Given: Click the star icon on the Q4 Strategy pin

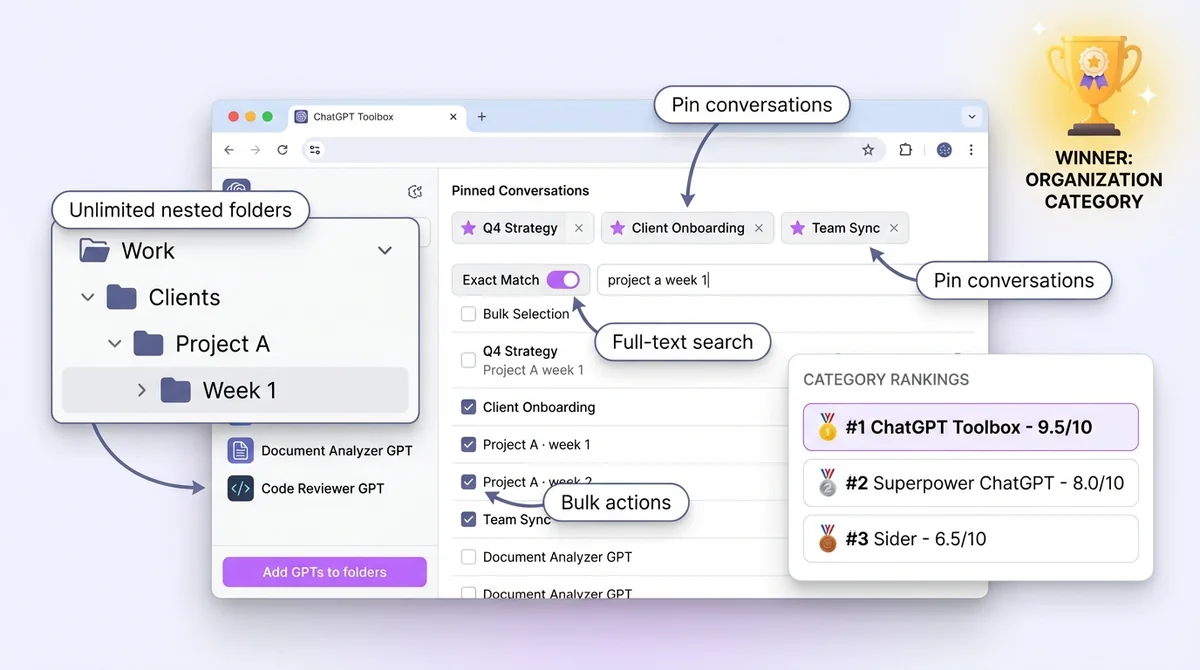Looking at the screenshot, I should (468, 228).
